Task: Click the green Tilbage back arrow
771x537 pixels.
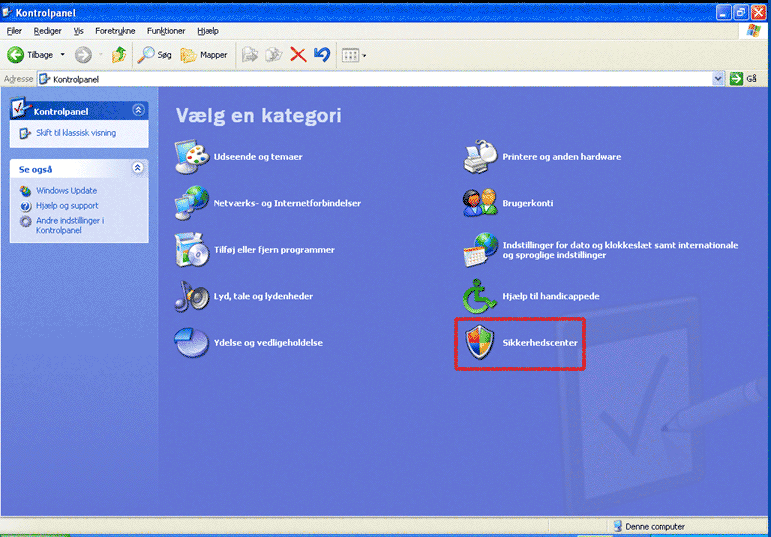Action: 16,55
